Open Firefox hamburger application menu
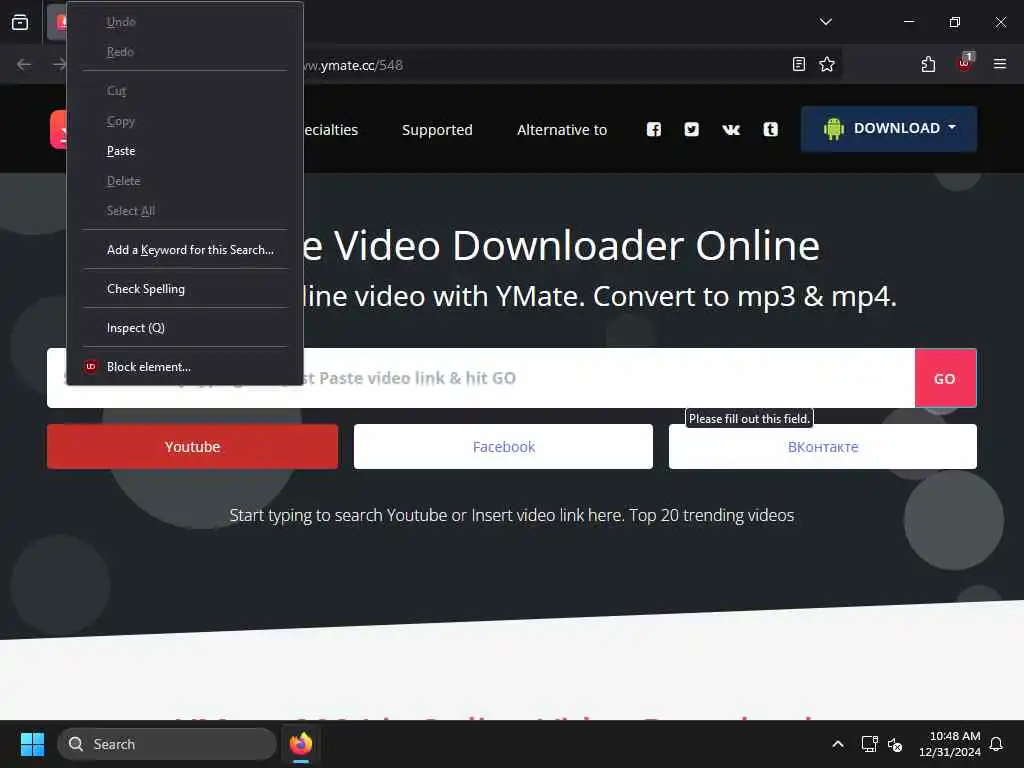 1000,64
